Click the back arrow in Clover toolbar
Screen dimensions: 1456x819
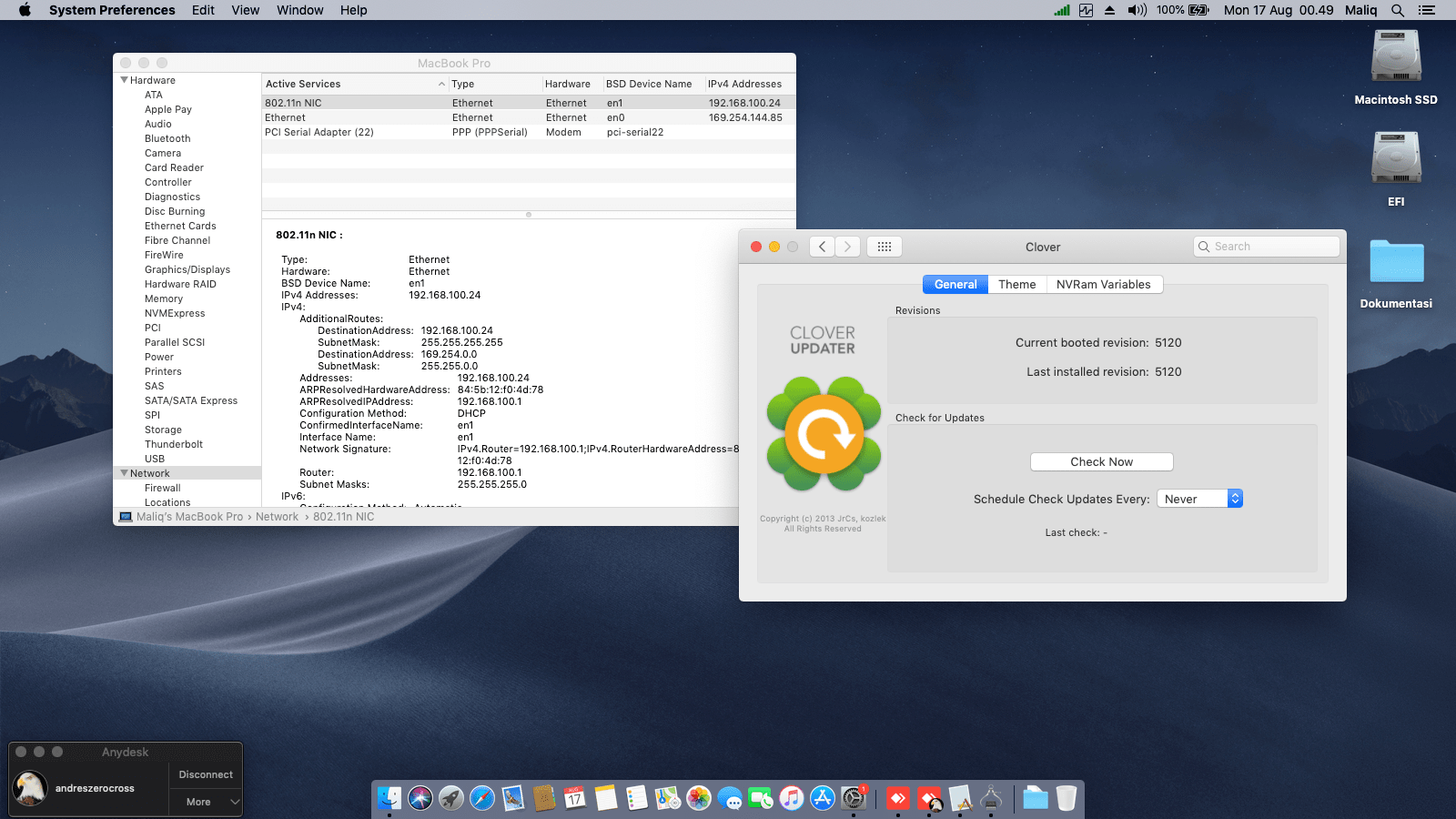click(822, 247)
